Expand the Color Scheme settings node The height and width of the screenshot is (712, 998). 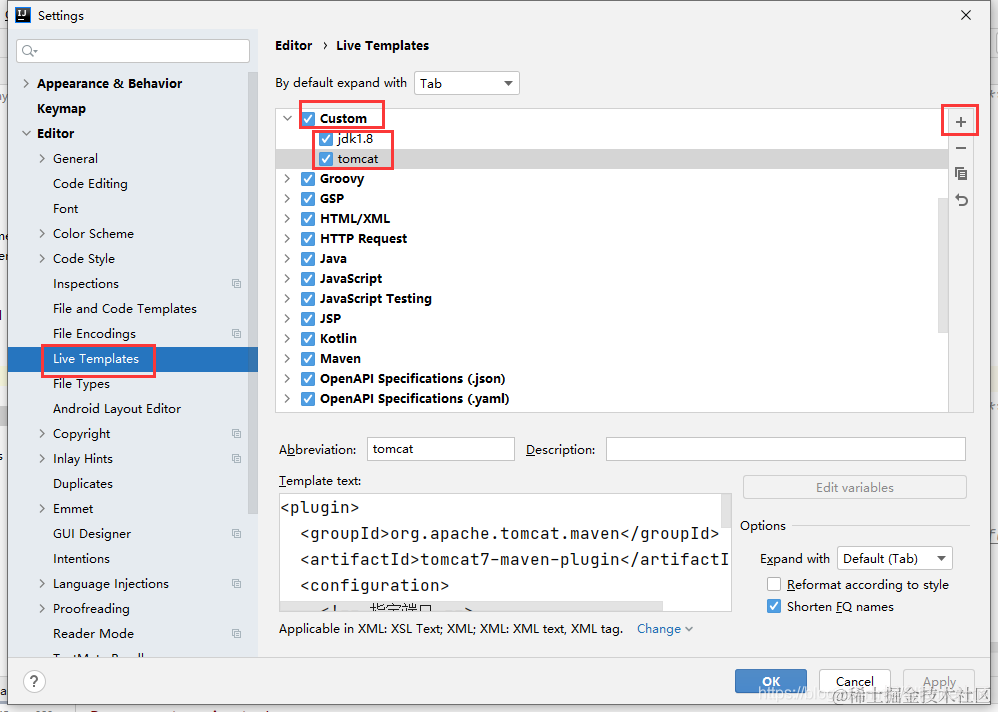42,234
